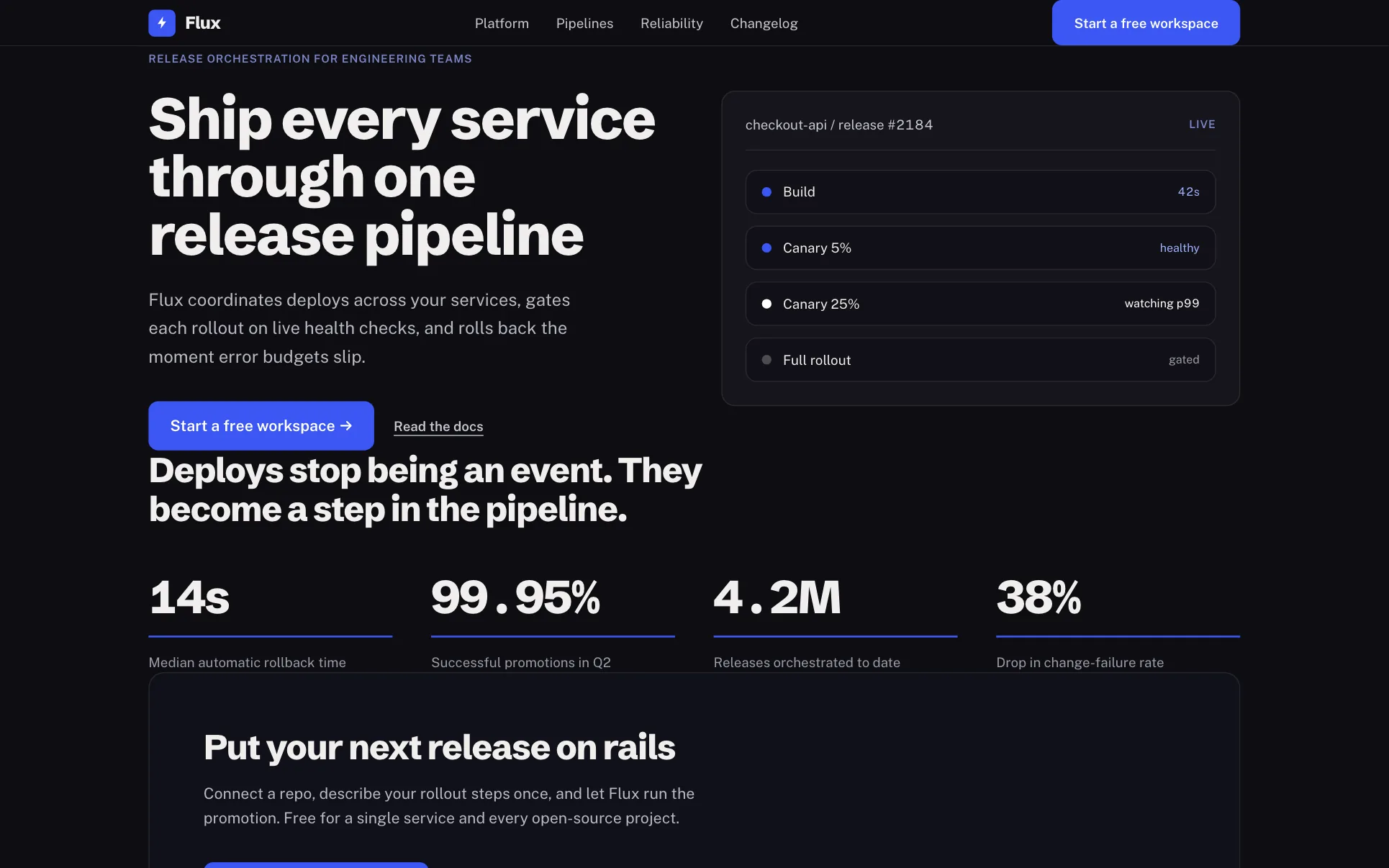This screenshot has width=1389, height=868.
Task: Select the Build step label
Action: coord(799,191)
